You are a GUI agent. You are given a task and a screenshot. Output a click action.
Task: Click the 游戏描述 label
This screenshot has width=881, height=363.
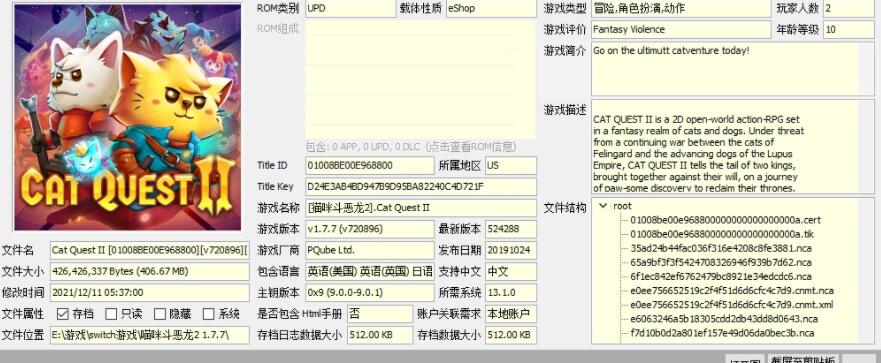pos(565,110)
